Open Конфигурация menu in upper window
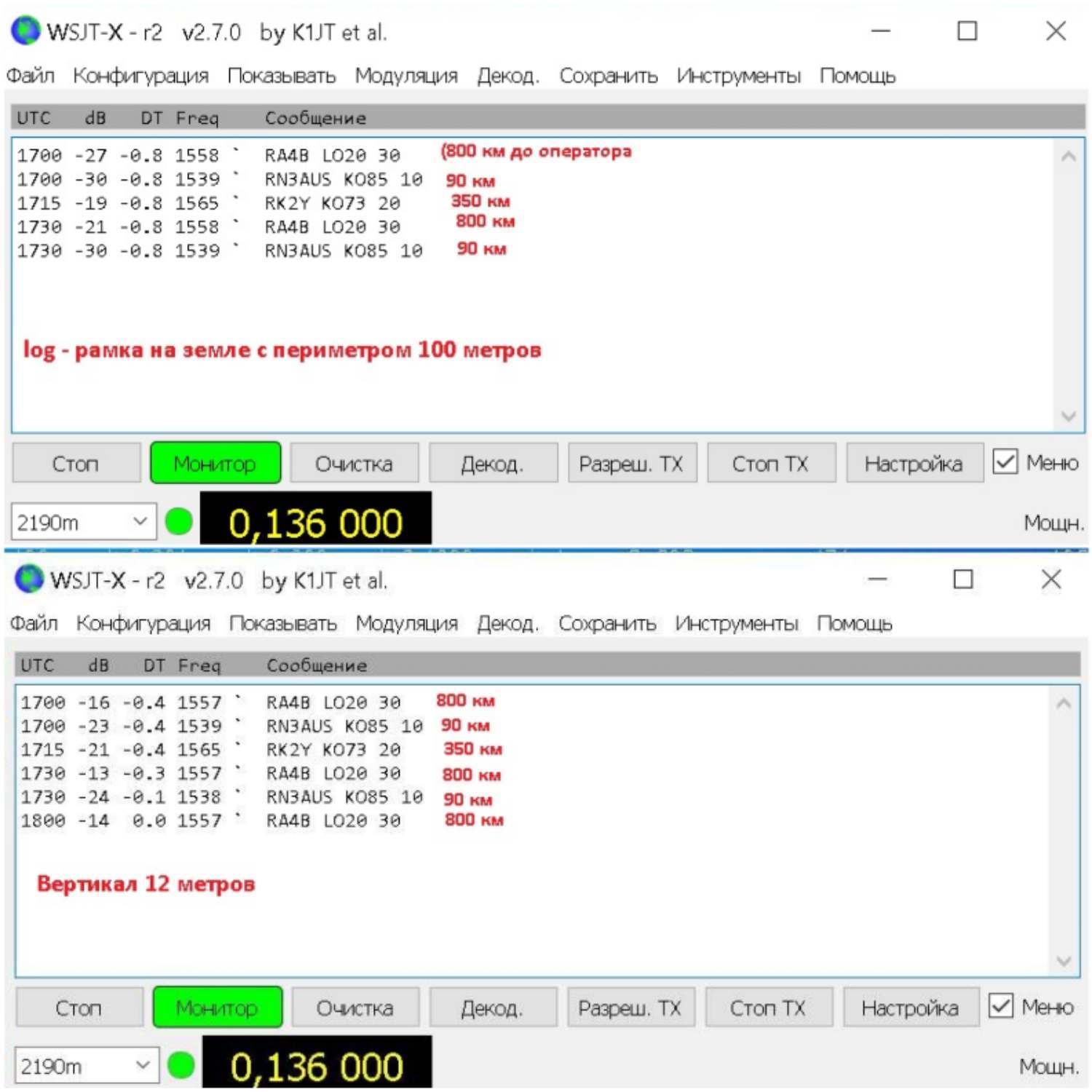Viewport: 1092px width, 1092px height. click(x=141, y=76)
